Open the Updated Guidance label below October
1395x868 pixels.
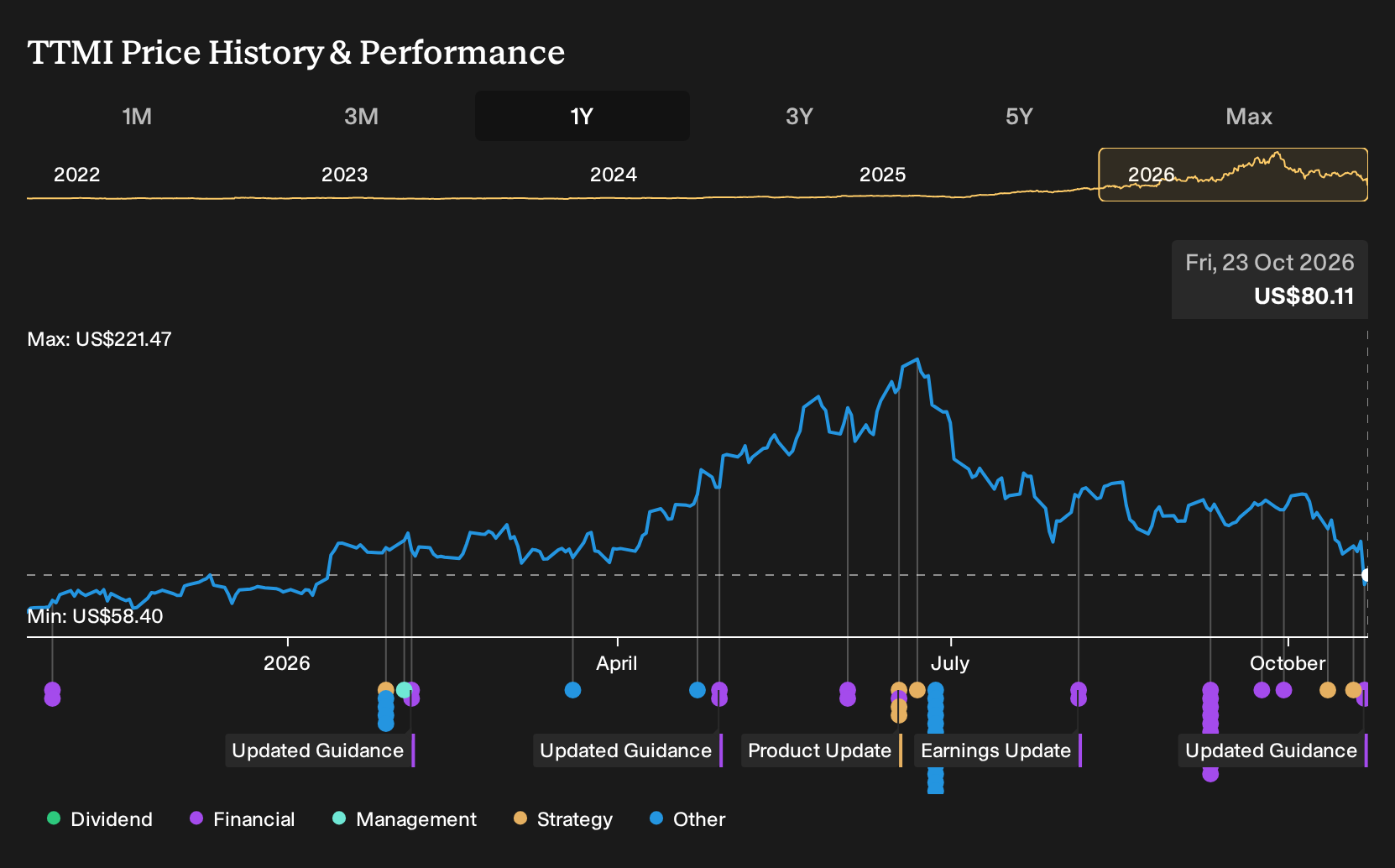[x=1272, y=750]
